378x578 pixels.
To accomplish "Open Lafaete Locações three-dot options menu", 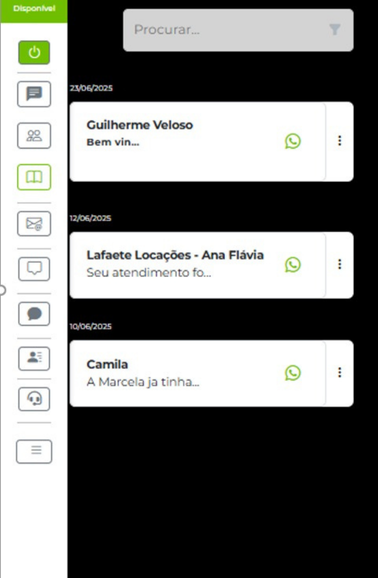I will point(340,264).
